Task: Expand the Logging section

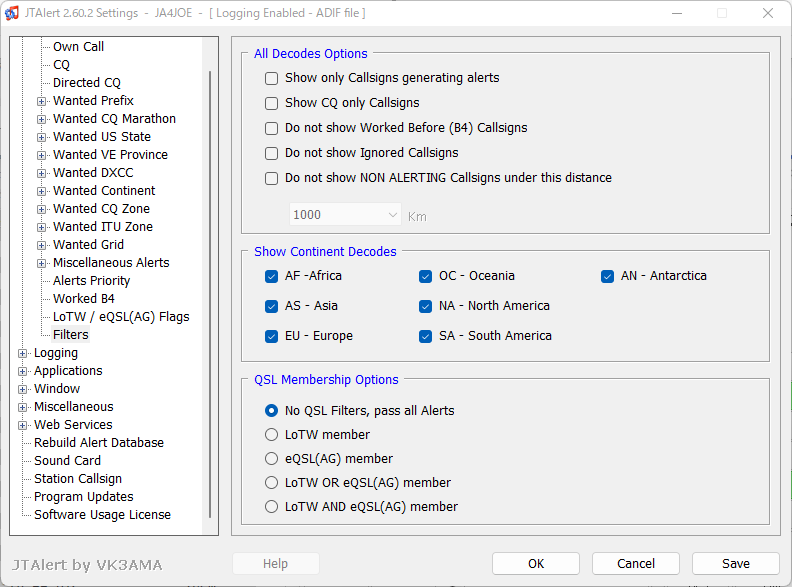Action: click(22, 353)
